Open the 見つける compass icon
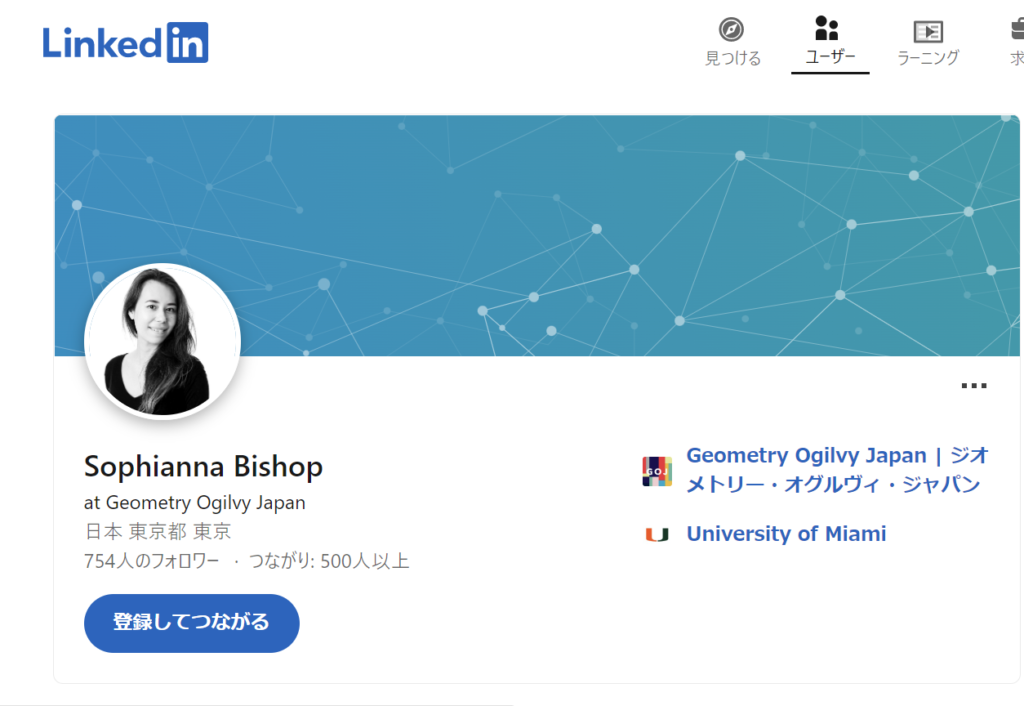Screen dimensions: 1024x706 coord(731,29)
